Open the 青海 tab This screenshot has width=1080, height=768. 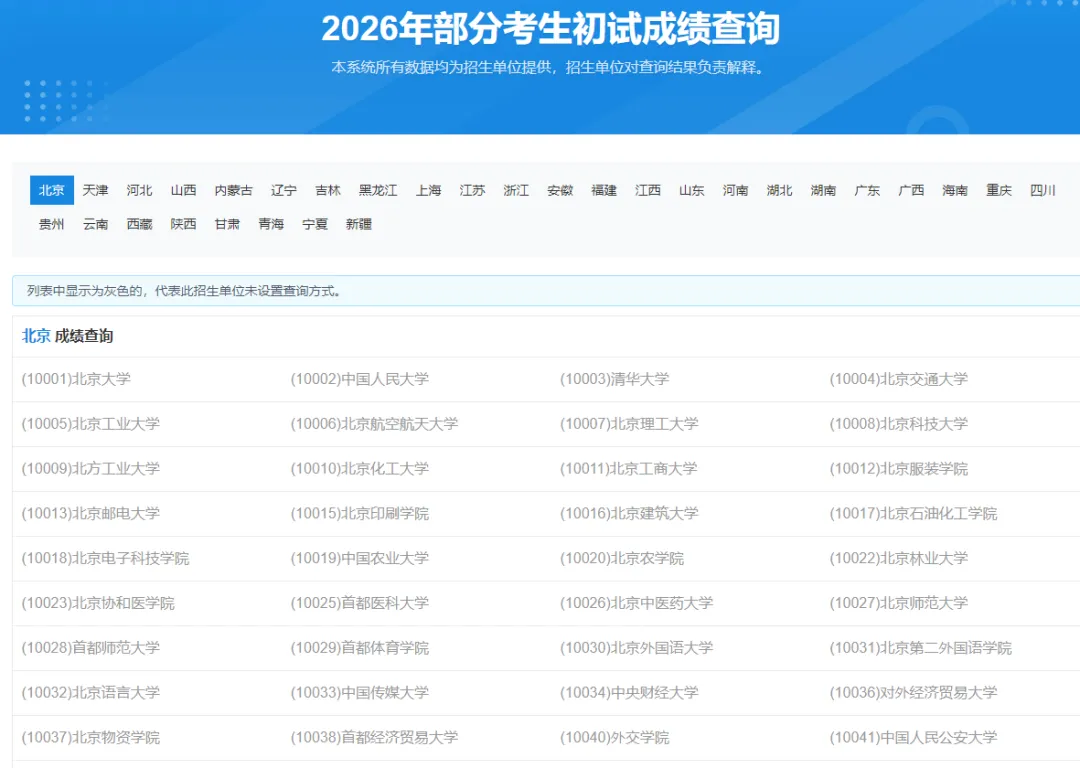coord(271,224)
